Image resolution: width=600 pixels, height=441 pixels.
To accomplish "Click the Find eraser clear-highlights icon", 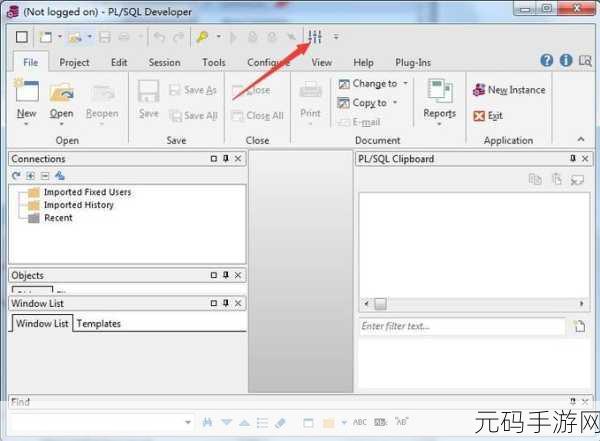I will (x=280, y=423).
